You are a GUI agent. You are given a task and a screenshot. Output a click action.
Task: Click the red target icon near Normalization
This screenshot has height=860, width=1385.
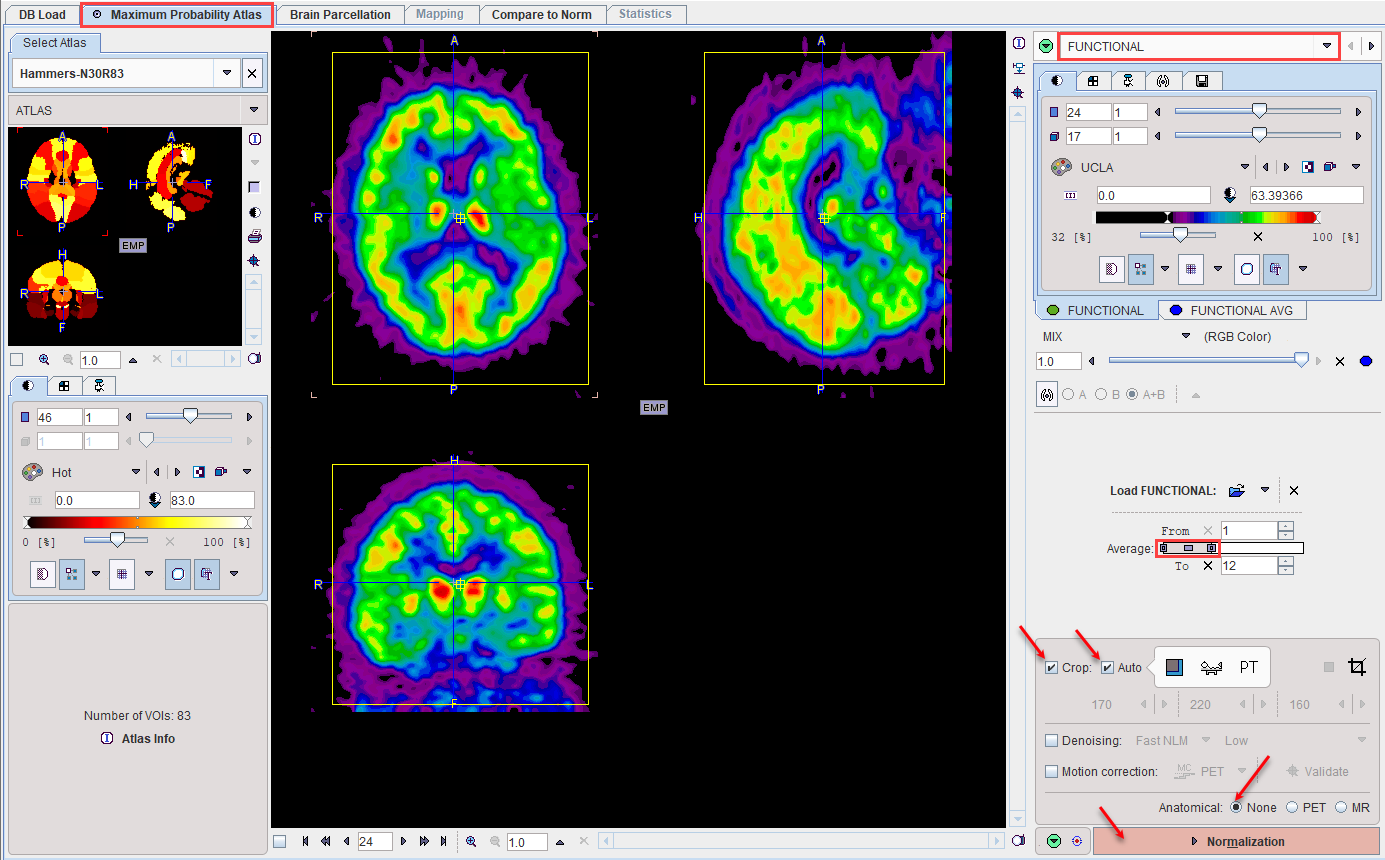coord(1077,841)
